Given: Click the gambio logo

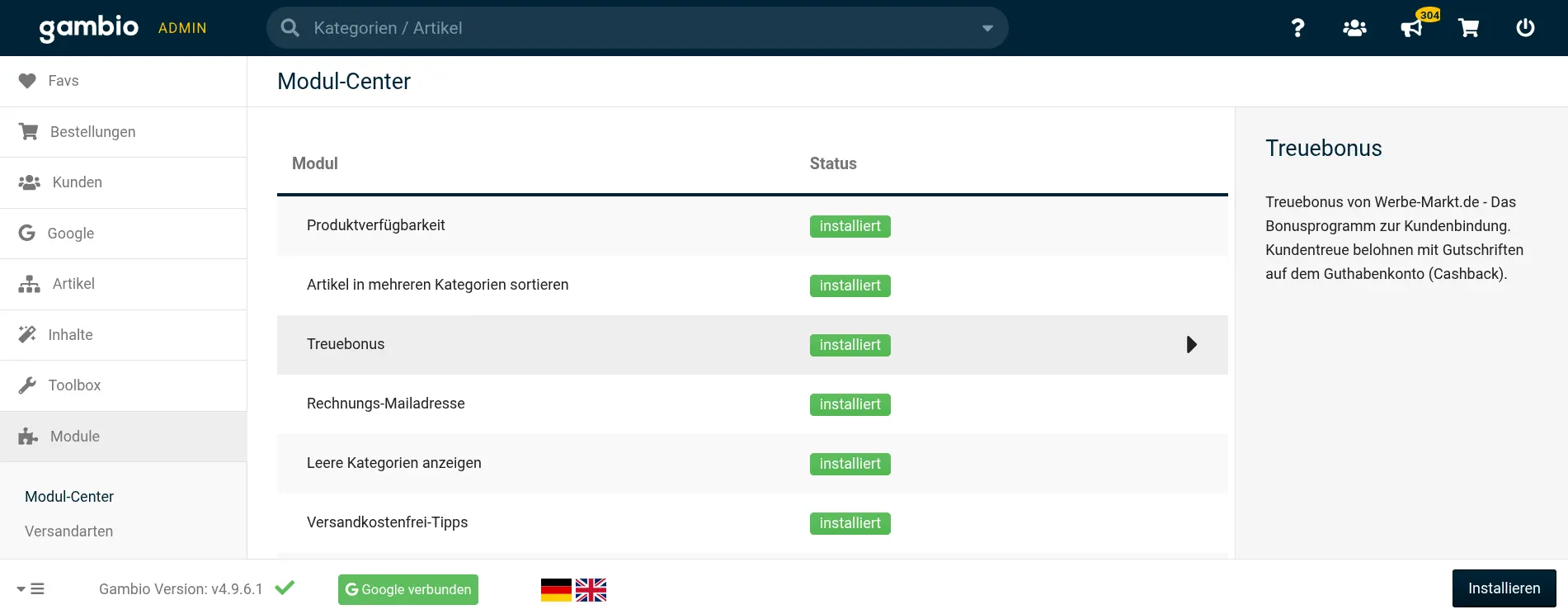Looking at the screenshot, I should 89,28.
